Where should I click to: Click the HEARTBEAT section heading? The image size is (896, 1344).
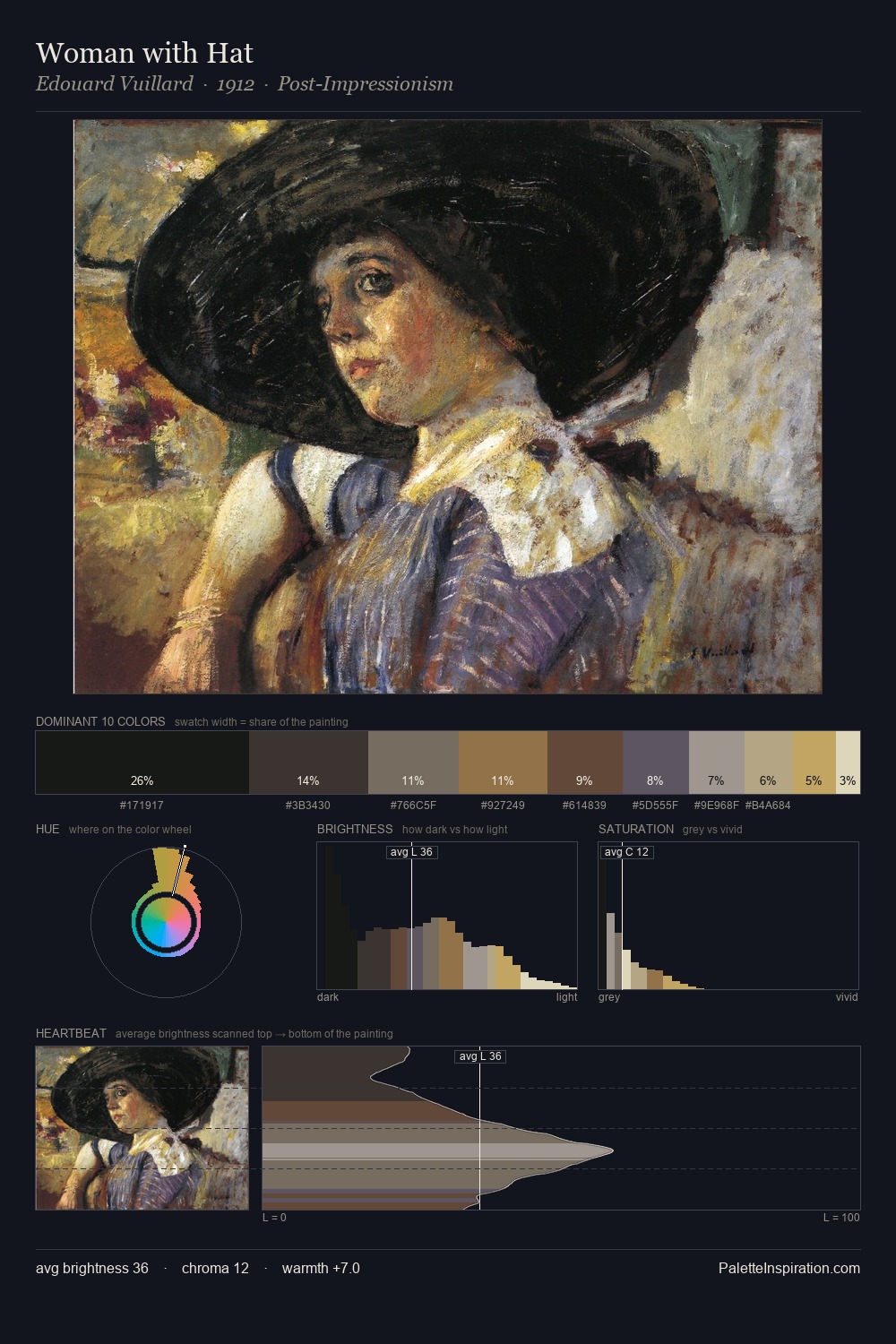71,1033
